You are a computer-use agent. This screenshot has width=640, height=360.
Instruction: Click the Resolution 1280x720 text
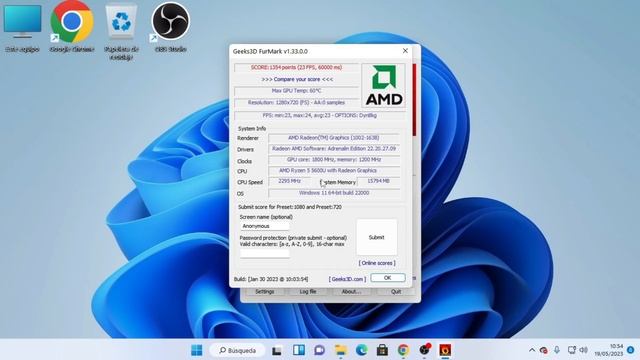pos(296,102)
